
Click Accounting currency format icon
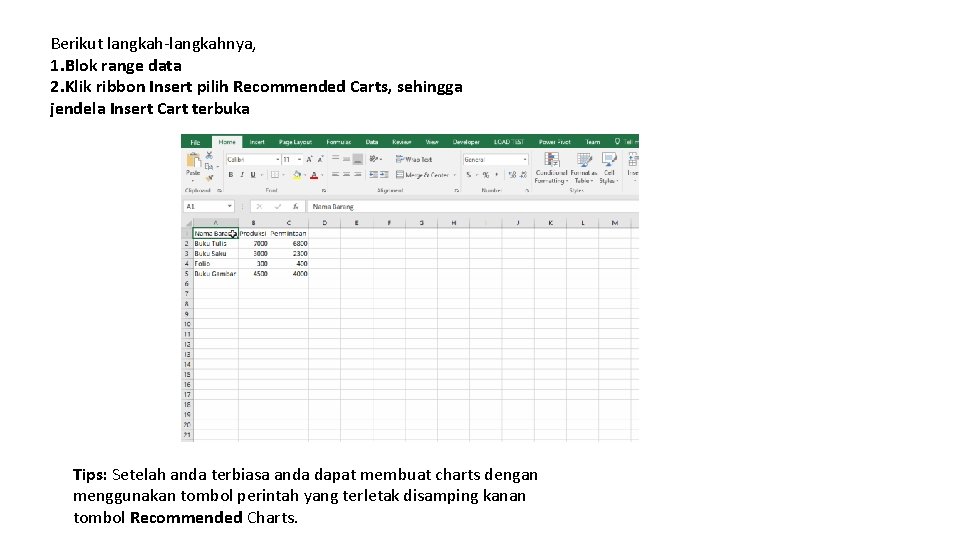point(468,174)
